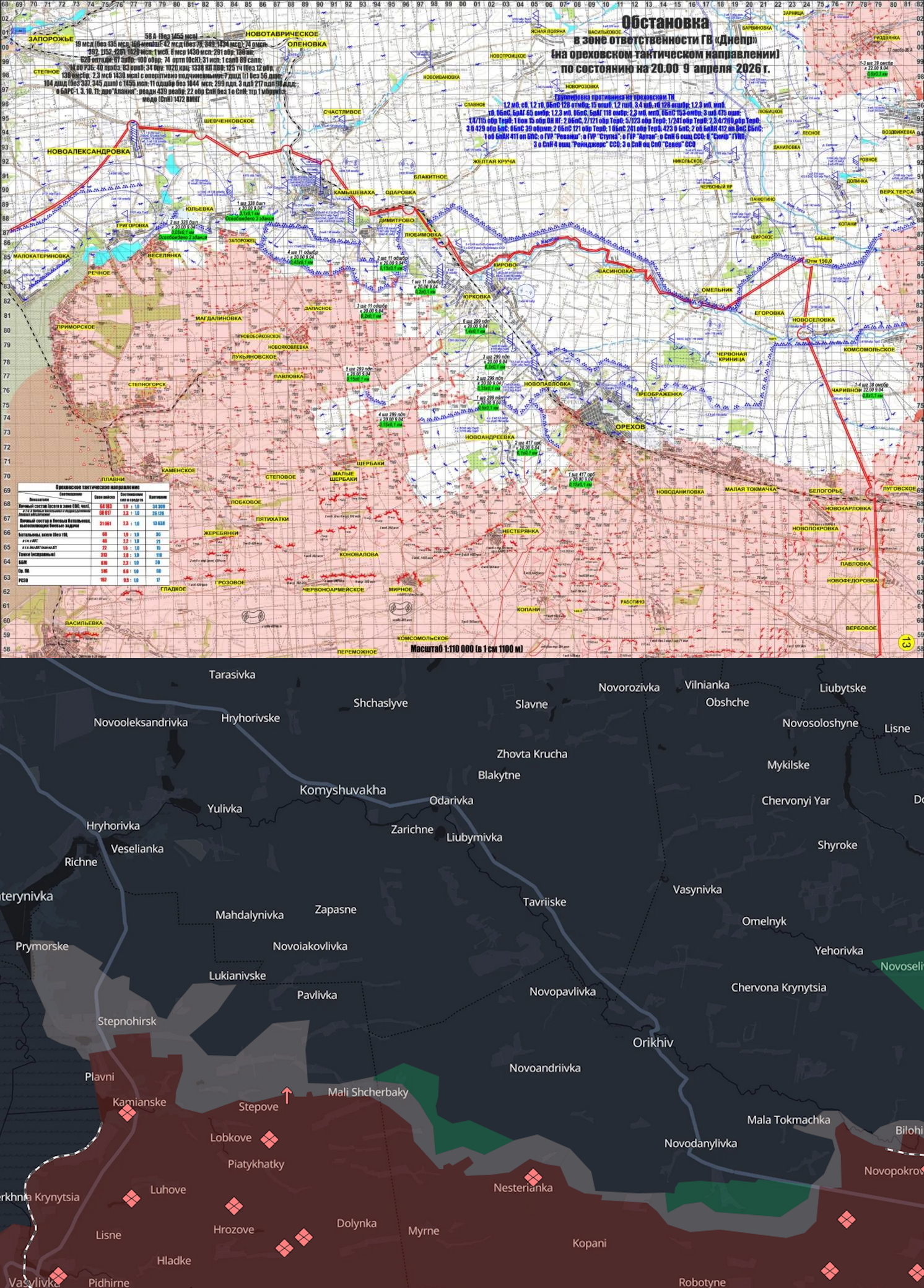
Task: Click the Dolynka label
Action: 357,1224
